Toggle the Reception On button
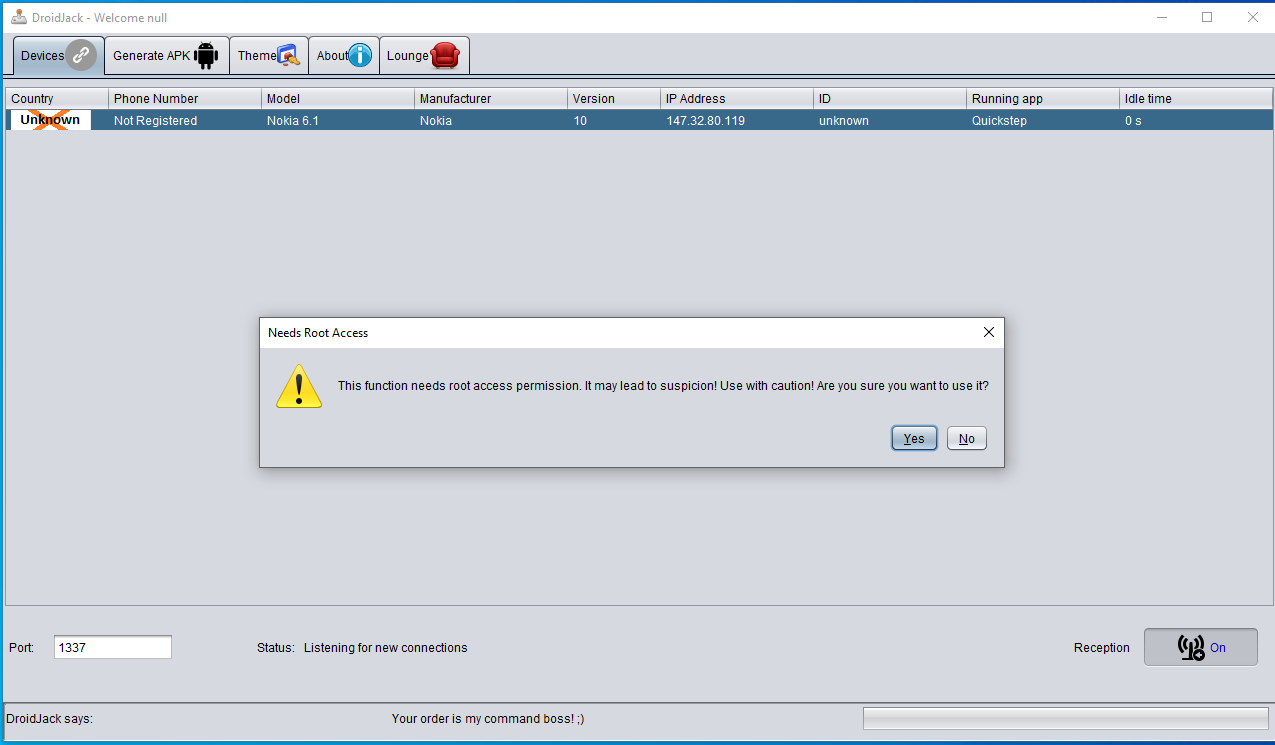 1201,647
